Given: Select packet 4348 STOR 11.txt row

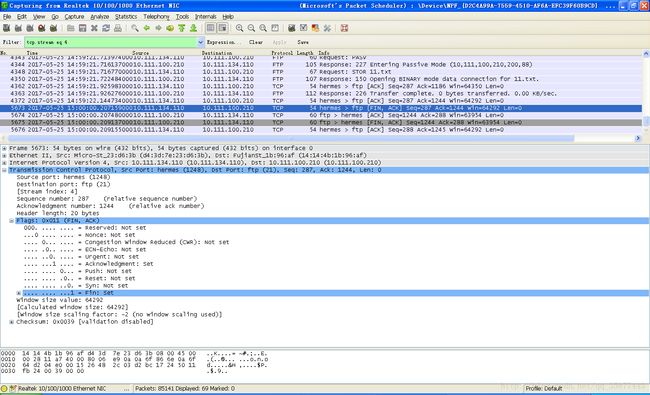Looking at the screenshot, I should point(321,72).
